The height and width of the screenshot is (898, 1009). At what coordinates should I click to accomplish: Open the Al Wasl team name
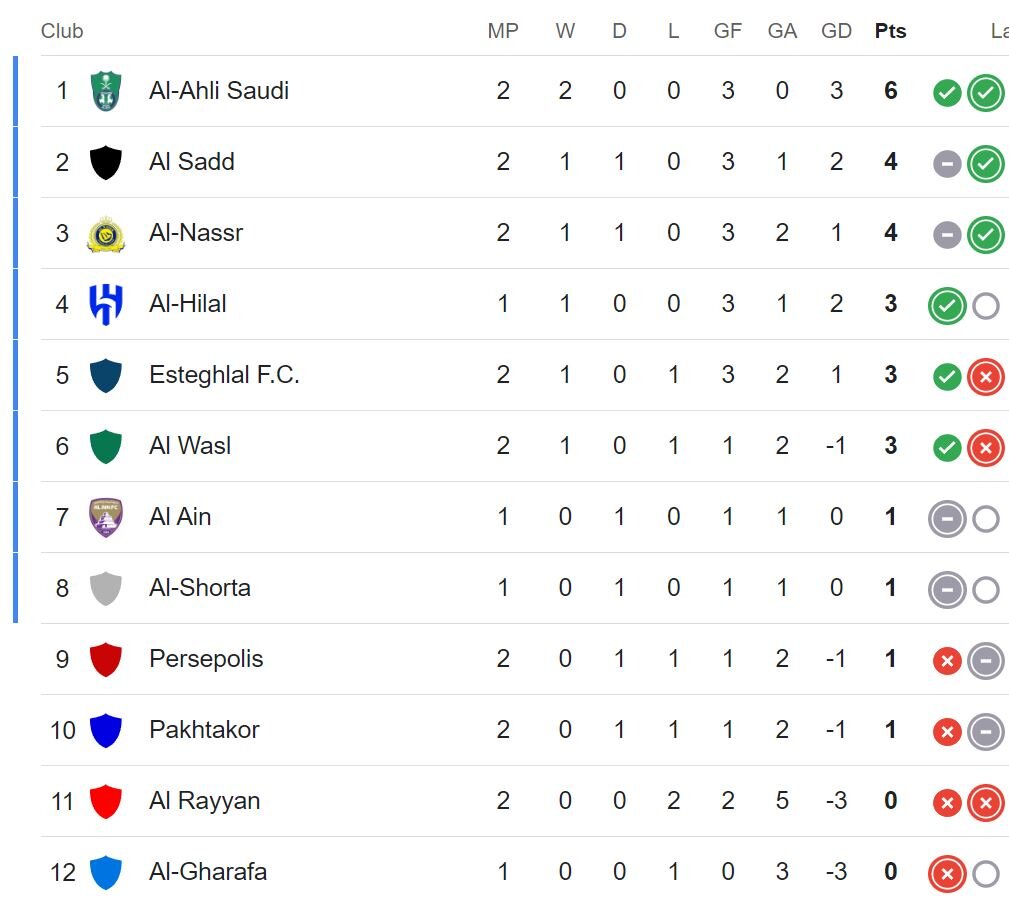(x=190, y=446)
